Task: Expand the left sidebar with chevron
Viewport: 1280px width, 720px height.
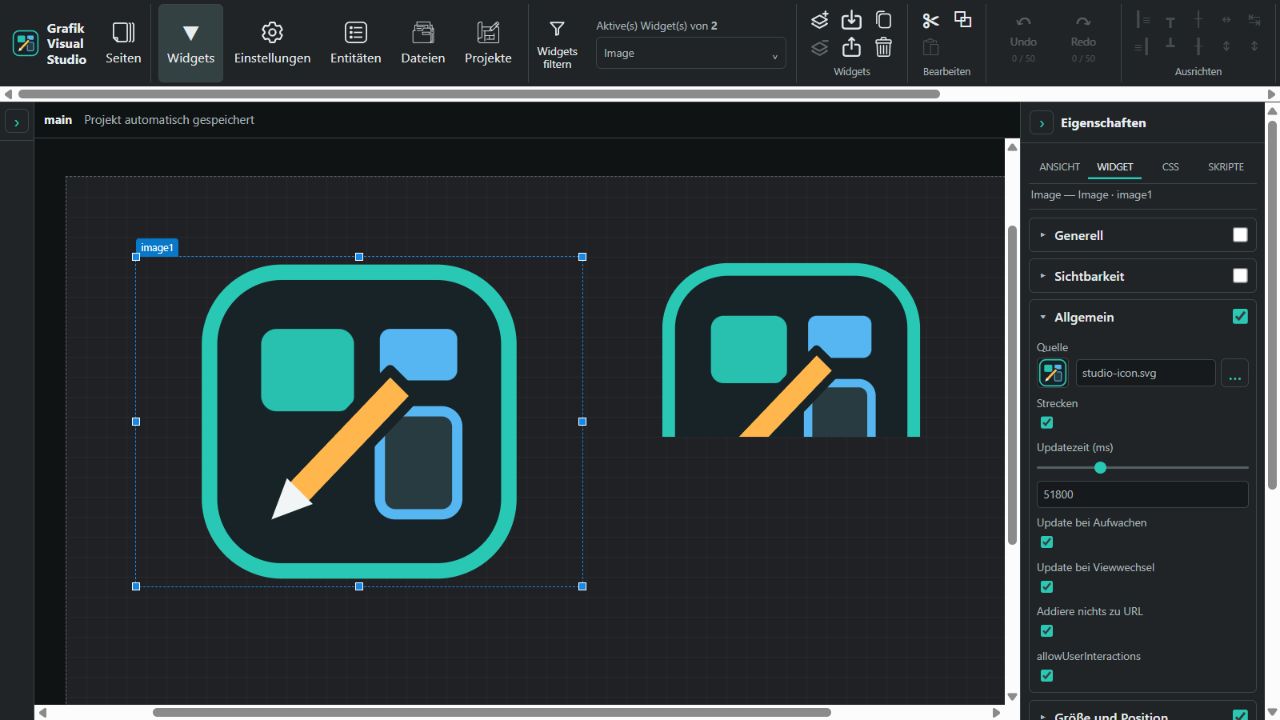Action: [17, 122]
